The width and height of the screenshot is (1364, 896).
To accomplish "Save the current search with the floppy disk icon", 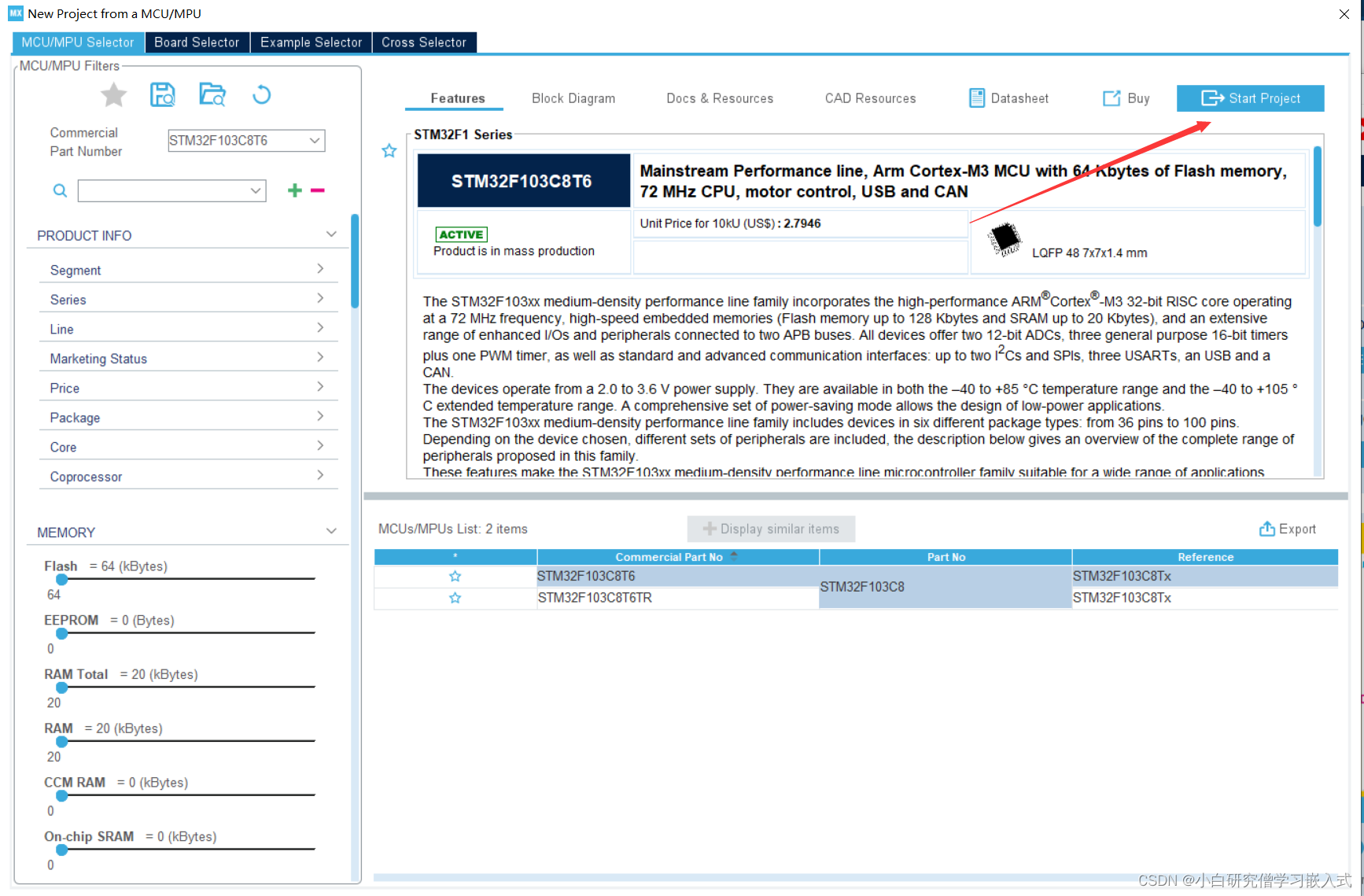I will 163,95.
